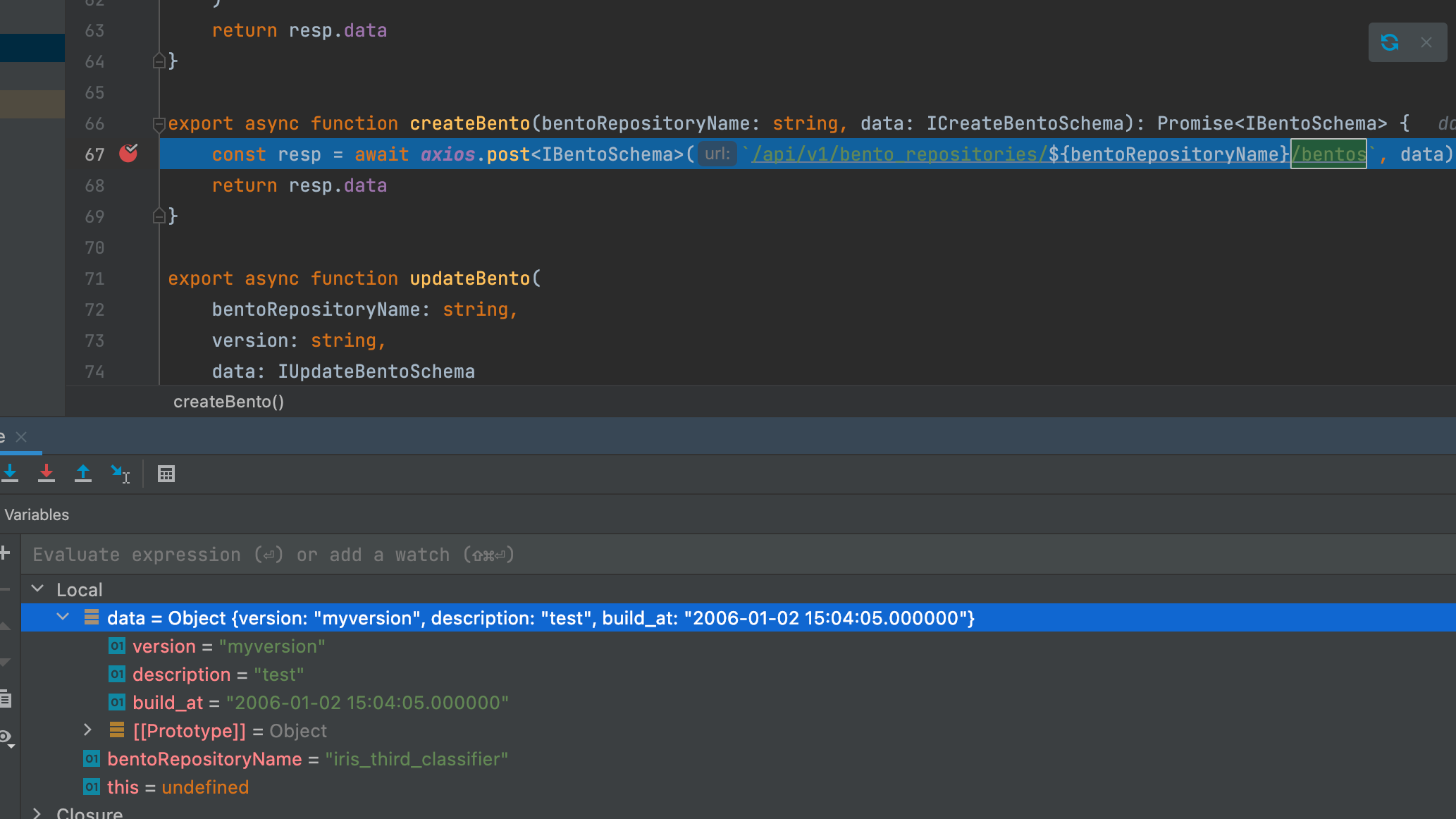Image resolution: width=1456 pixels, height=819 pixels.
Task: Collapse the createBento function fold at line 66
Action: [x=158, y=123]
